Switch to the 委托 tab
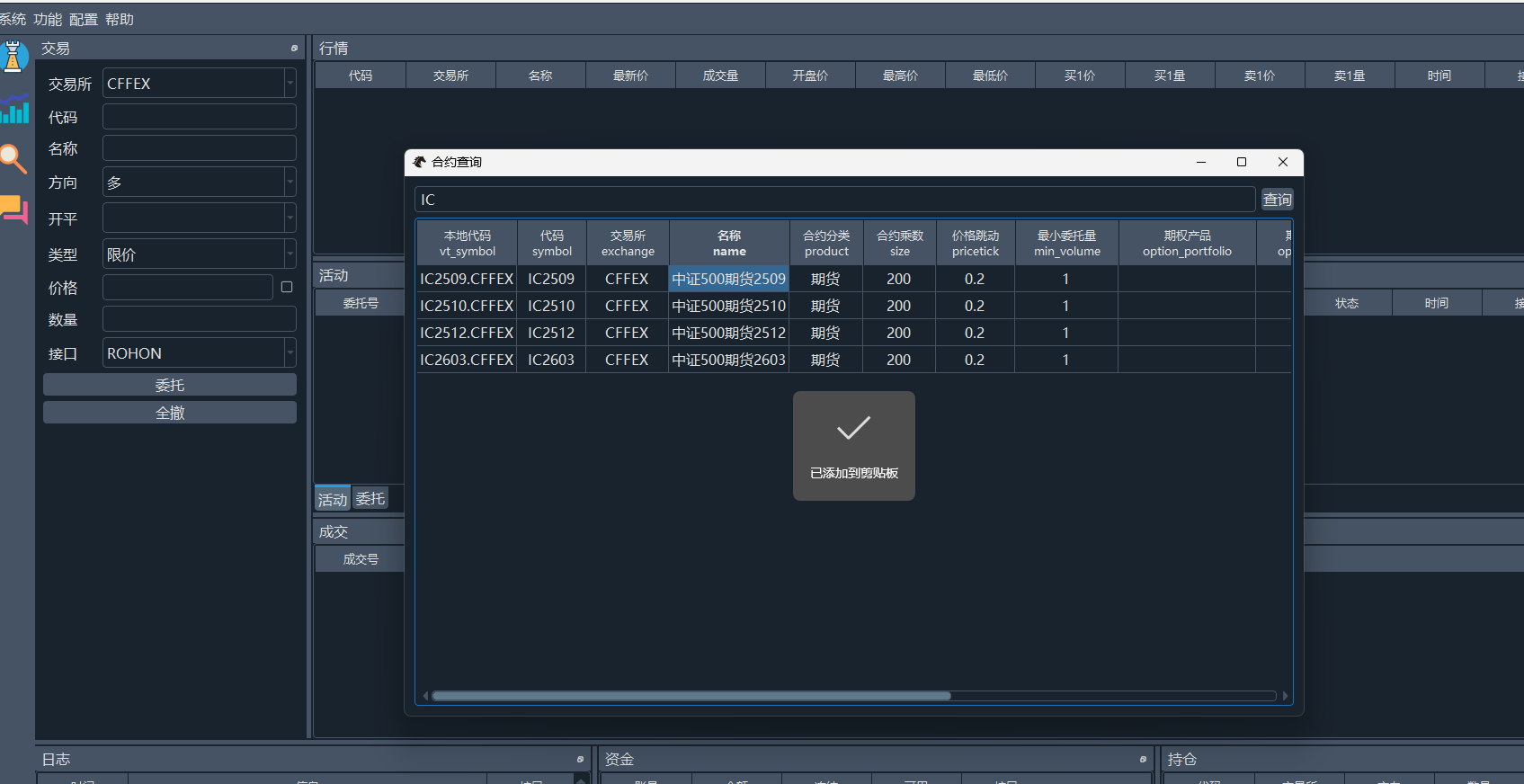The height and width of the screenshot is (784, 1524). tap(370, 498)
